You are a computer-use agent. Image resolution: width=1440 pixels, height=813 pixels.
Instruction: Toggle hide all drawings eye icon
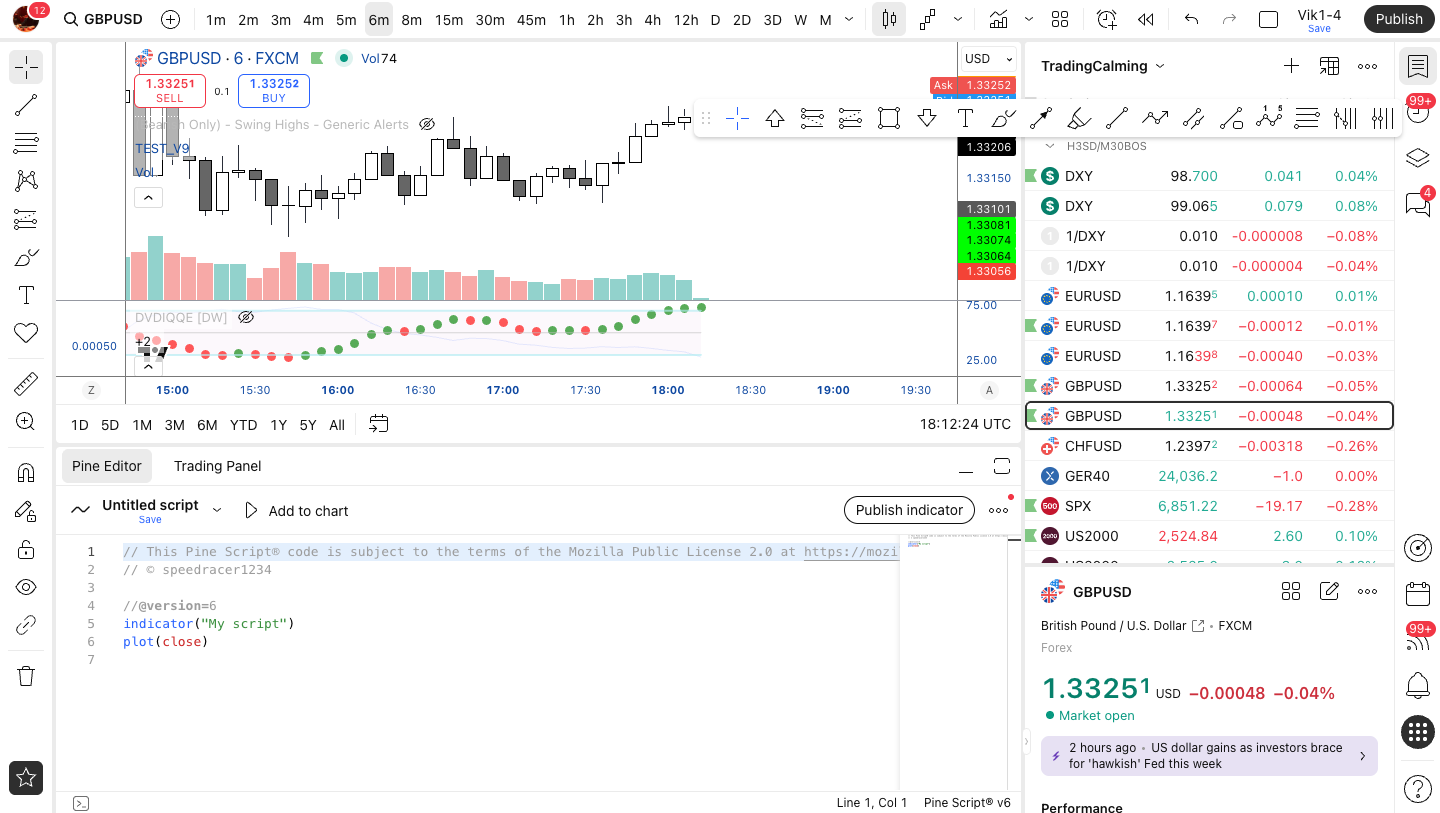pyautogui.click(x=26, y=587)
